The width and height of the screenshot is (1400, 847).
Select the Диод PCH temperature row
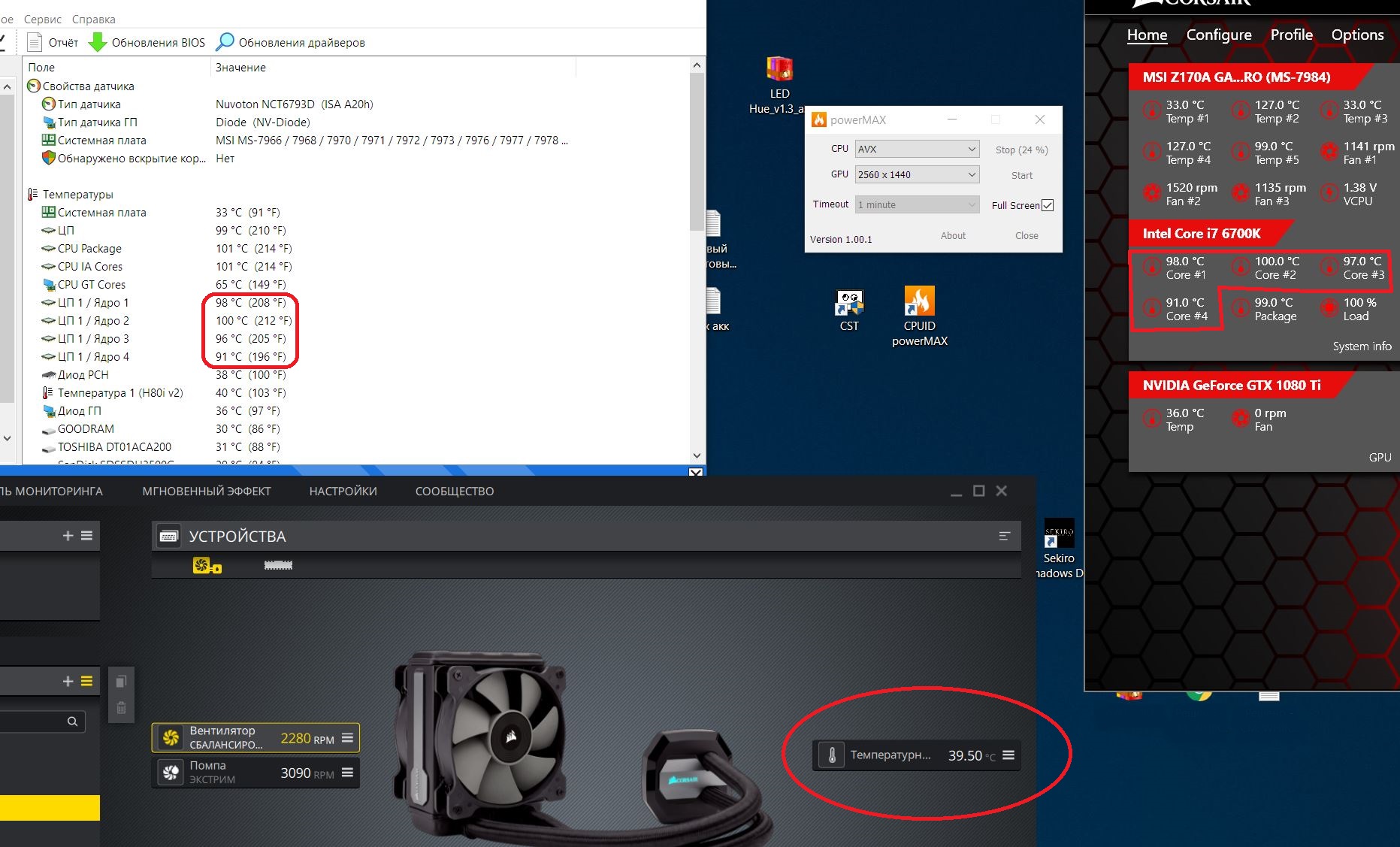point(355,375)
